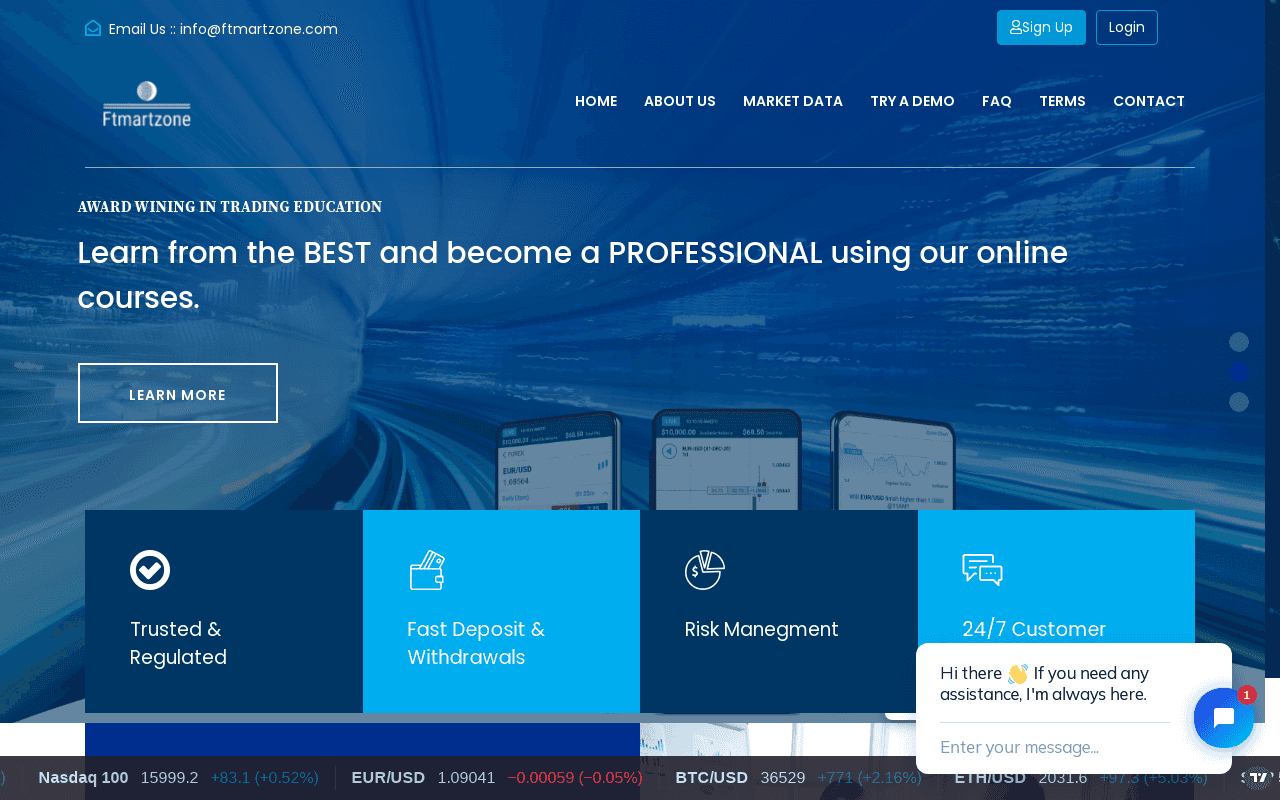Click the Ftmartzone logo
This screenshot has height=800, width=1280.
click(147, 104)
